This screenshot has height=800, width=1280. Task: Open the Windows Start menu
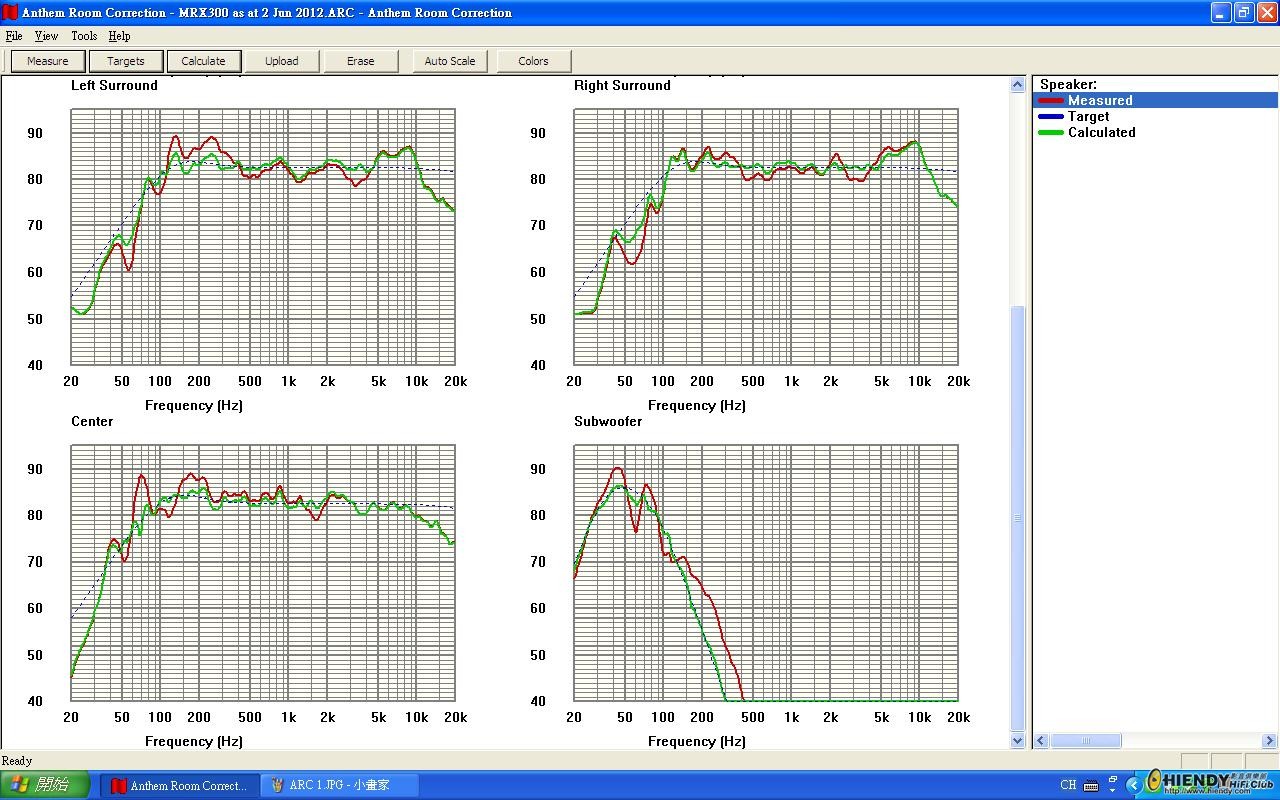click(45, 785)
